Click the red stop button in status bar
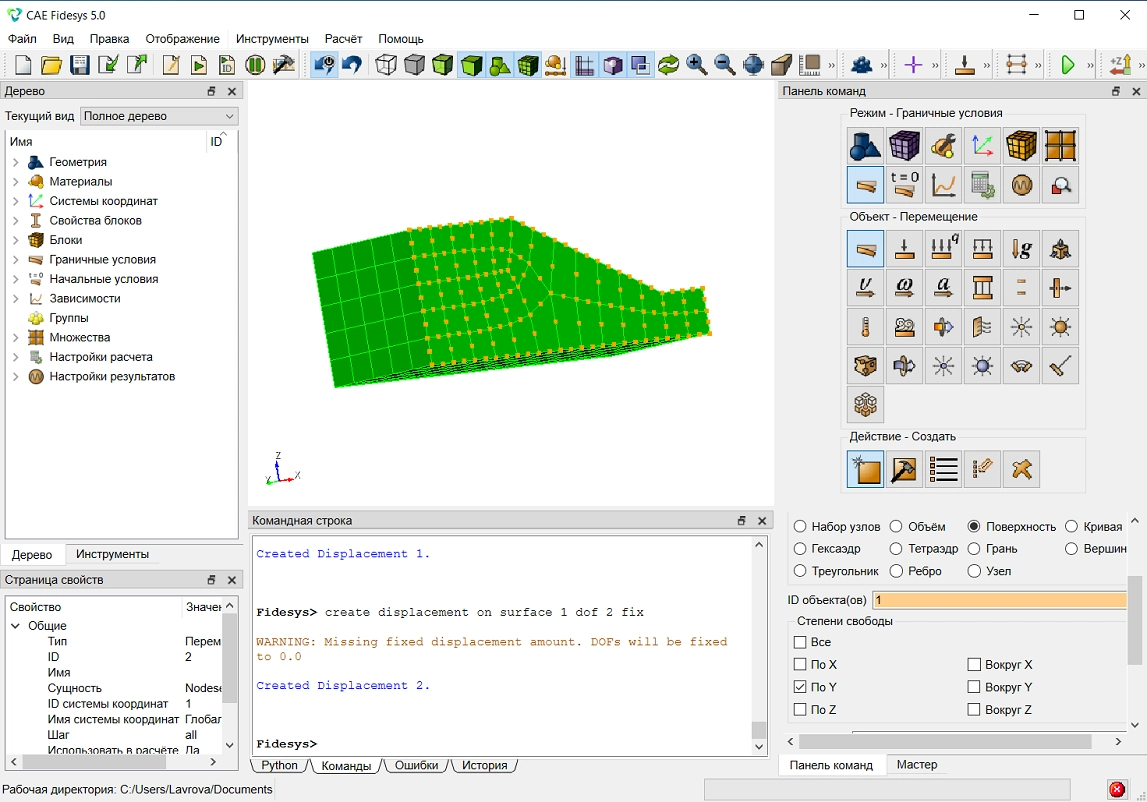 (1116, 789)
